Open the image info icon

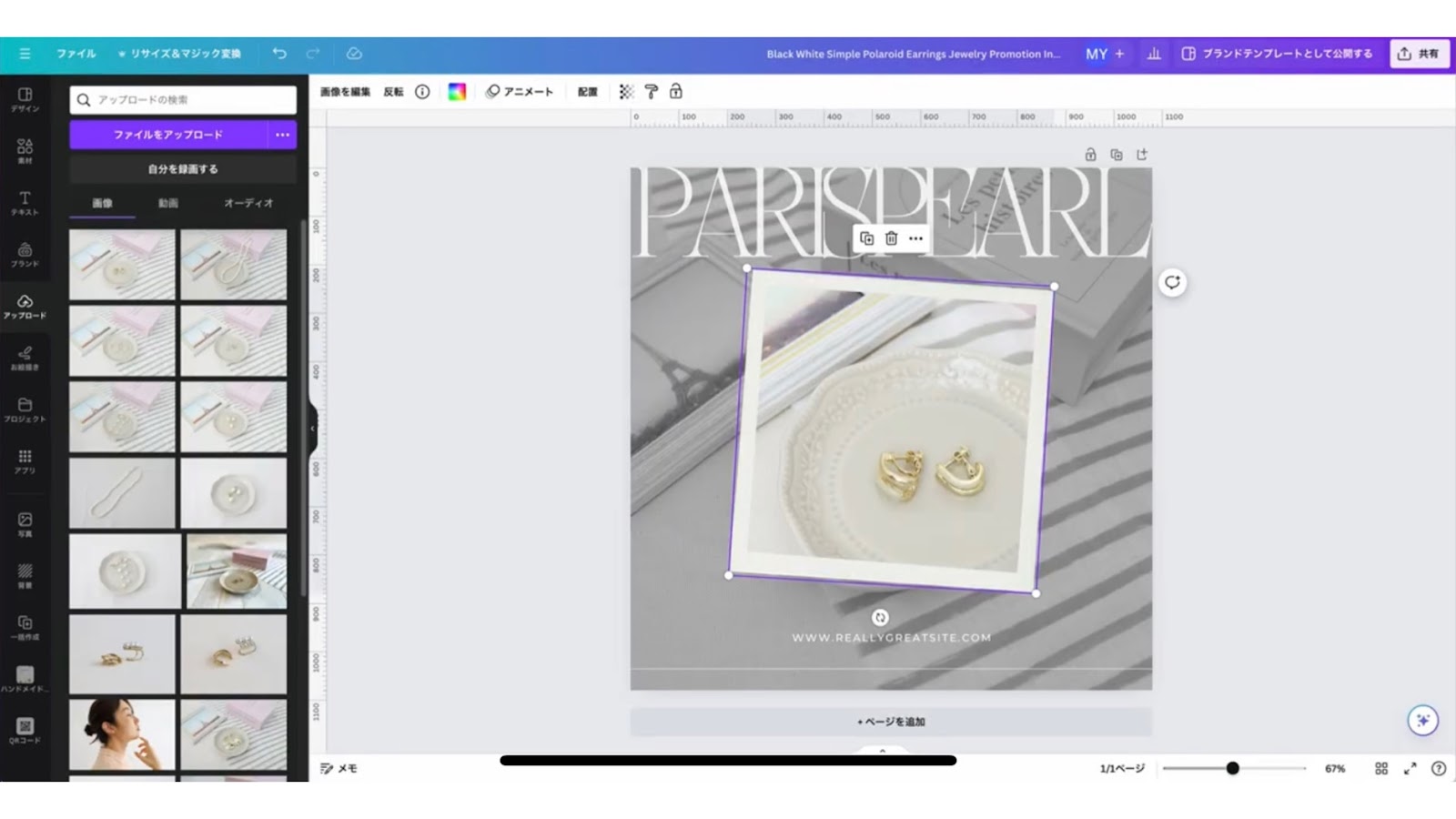click(422, 92)
